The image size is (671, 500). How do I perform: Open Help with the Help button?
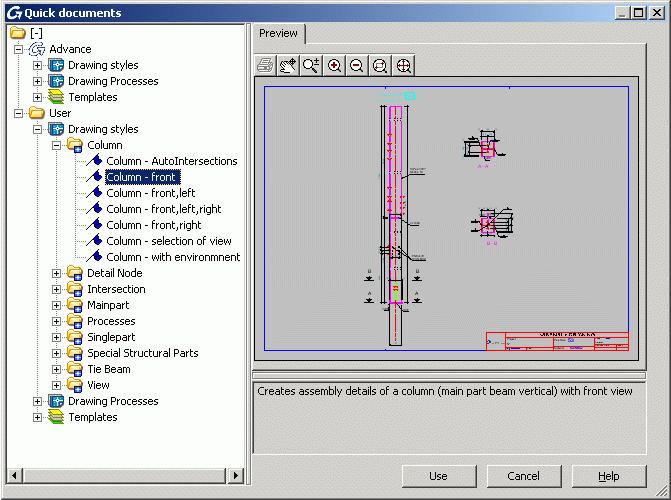click(x=609, y=476)
